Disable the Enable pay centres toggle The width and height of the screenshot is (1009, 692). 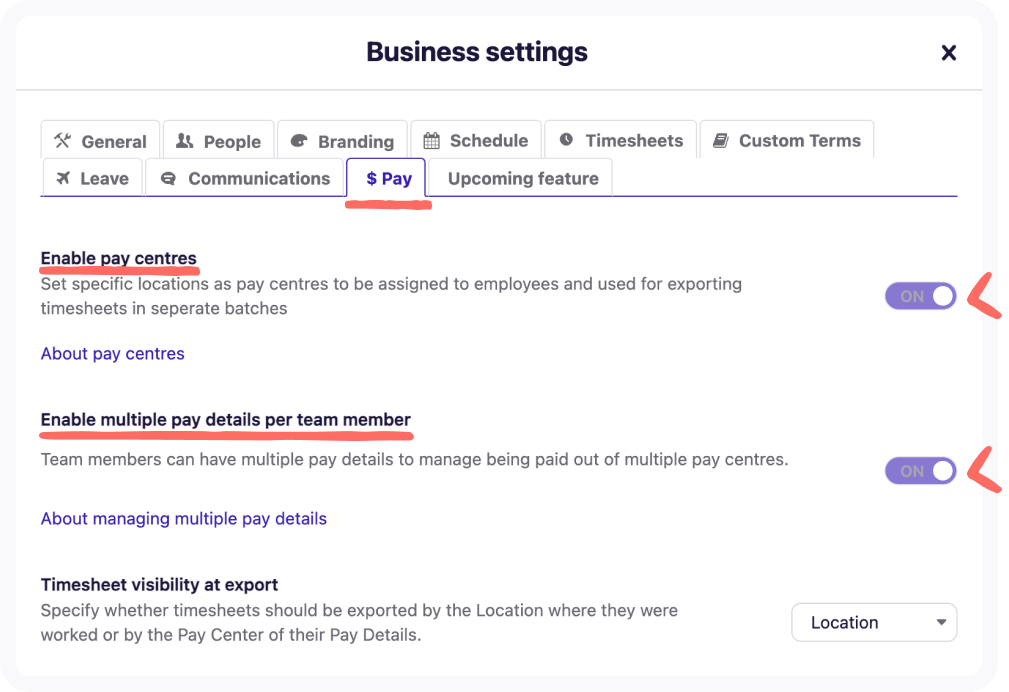[920, 296]
